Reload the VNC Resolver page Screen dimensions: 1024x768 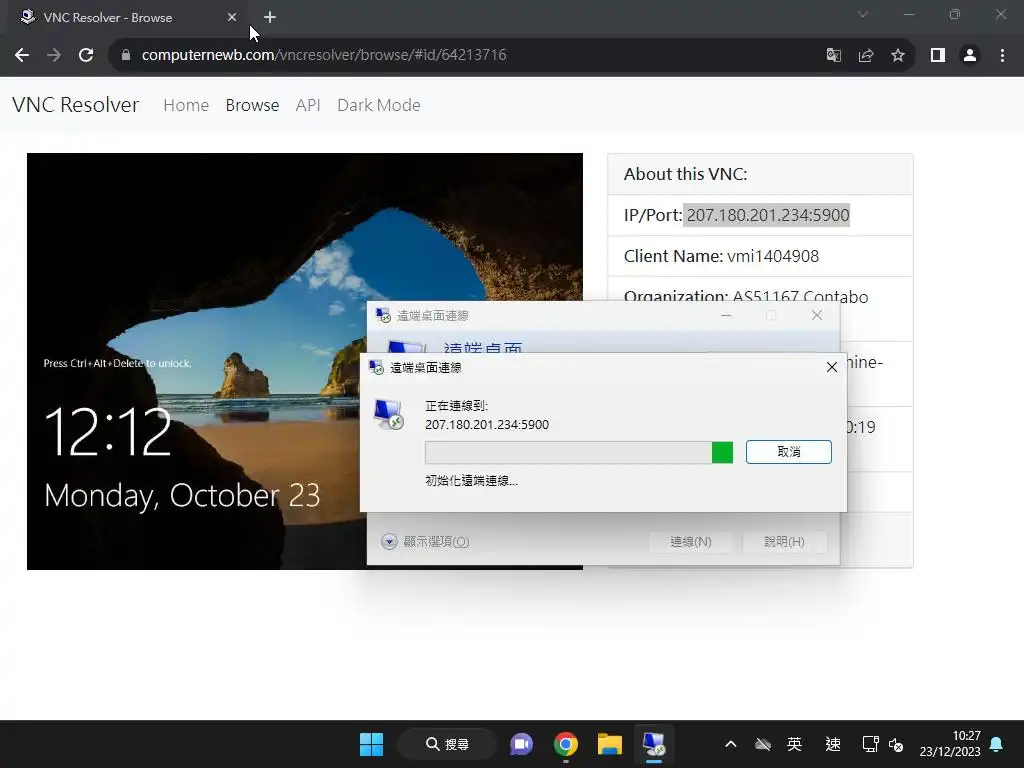(x=86, y=55)
